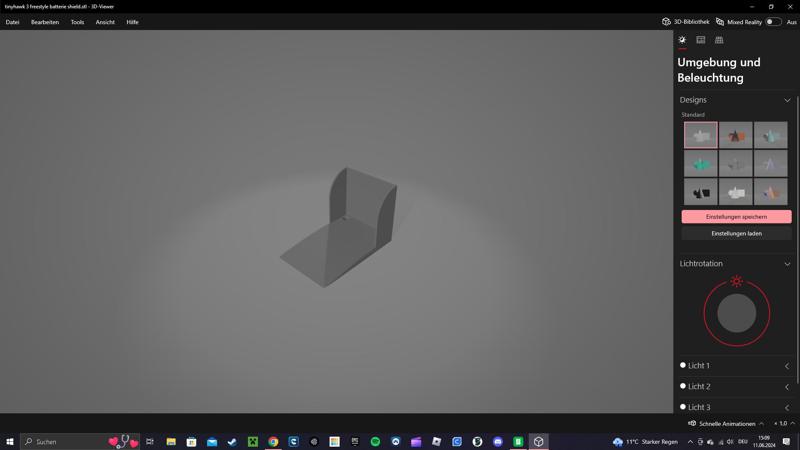Open the Hilfe menu
Viewport: 800px width, 450px height.
pyautogui.click(x=132, y=22)
